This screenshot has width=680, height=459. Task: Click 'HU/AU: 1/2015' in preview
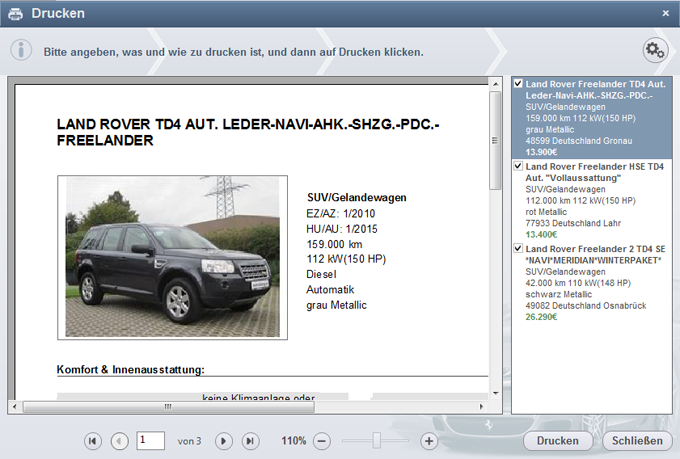tap(342, 229)
